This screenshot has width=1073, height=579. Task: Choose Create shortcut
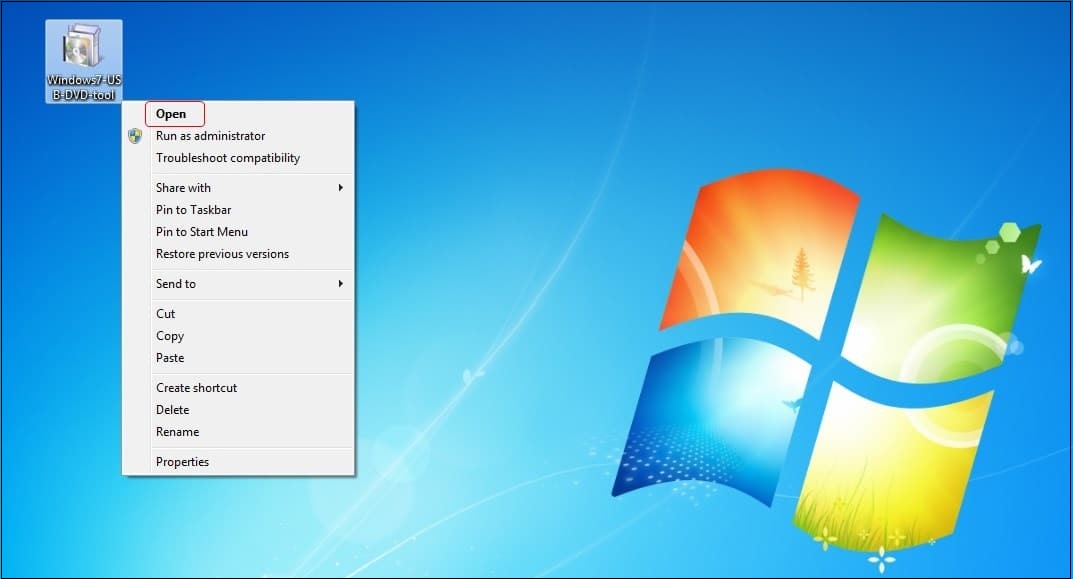238,387
